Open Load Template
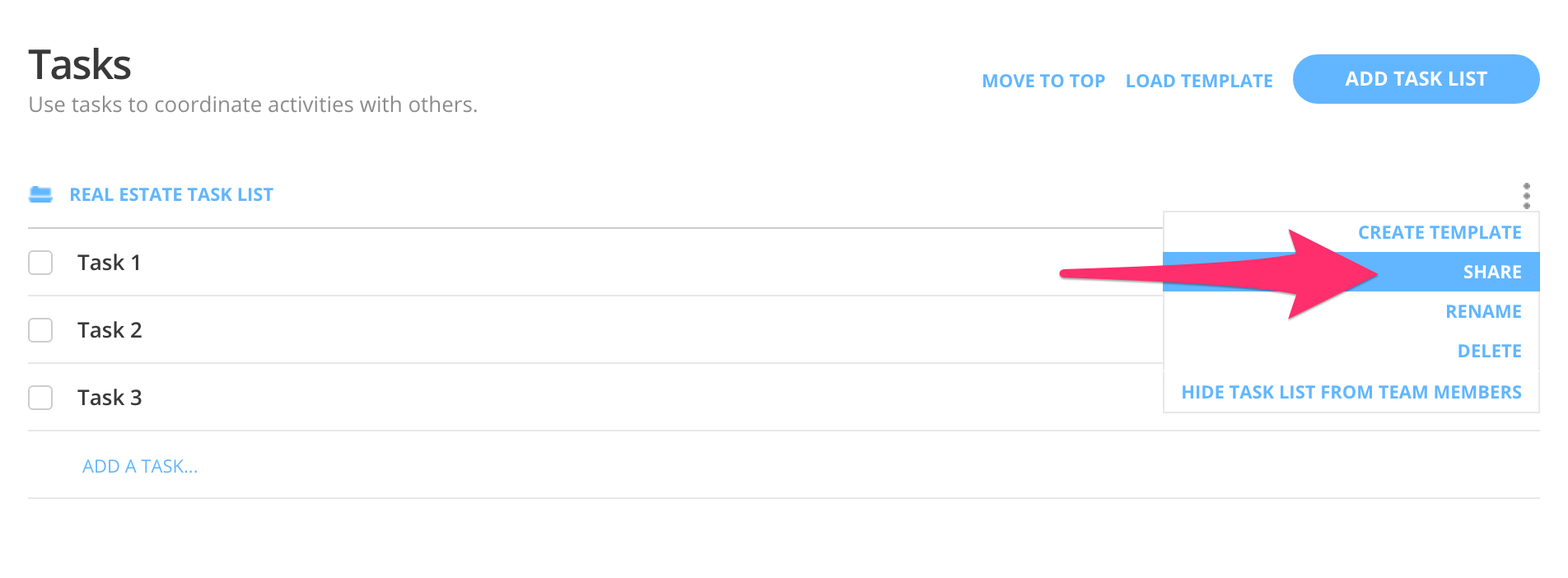The height and width of the screenshot is (578, 1568). click(1198, 82)
